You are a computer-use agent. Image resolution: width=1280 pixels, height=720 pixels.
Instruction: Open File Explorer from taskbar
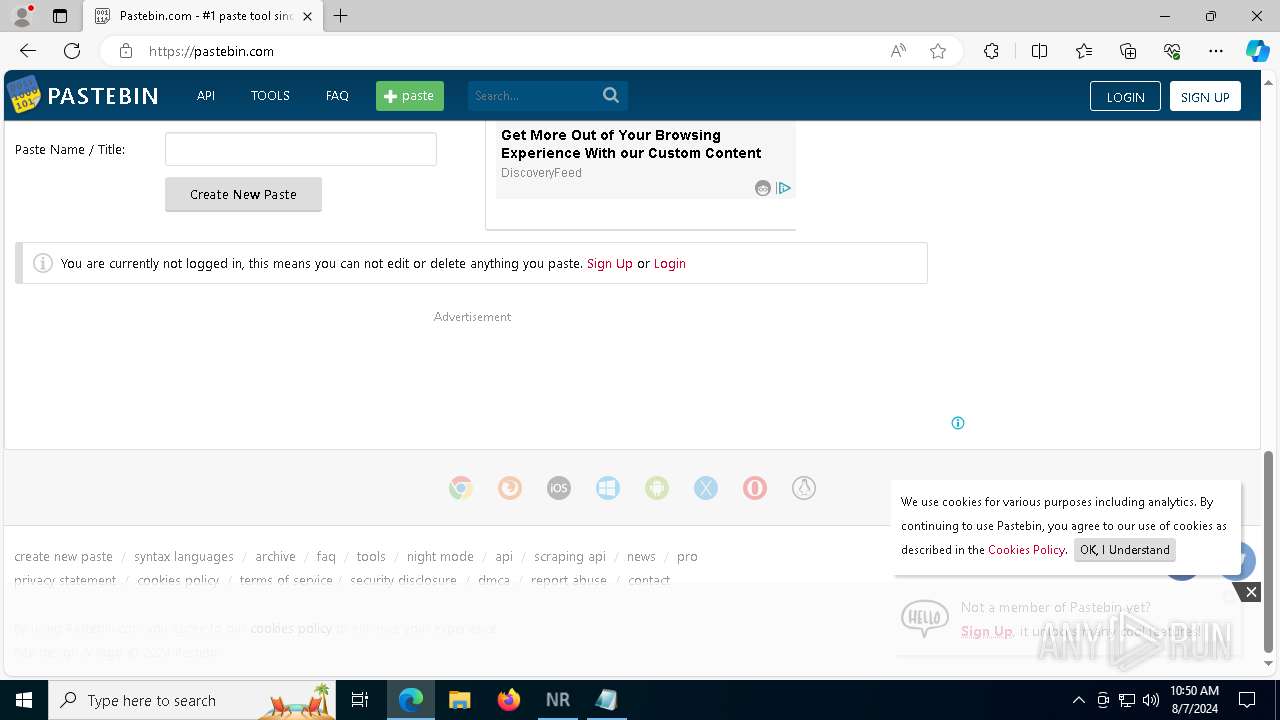(459, 700)
